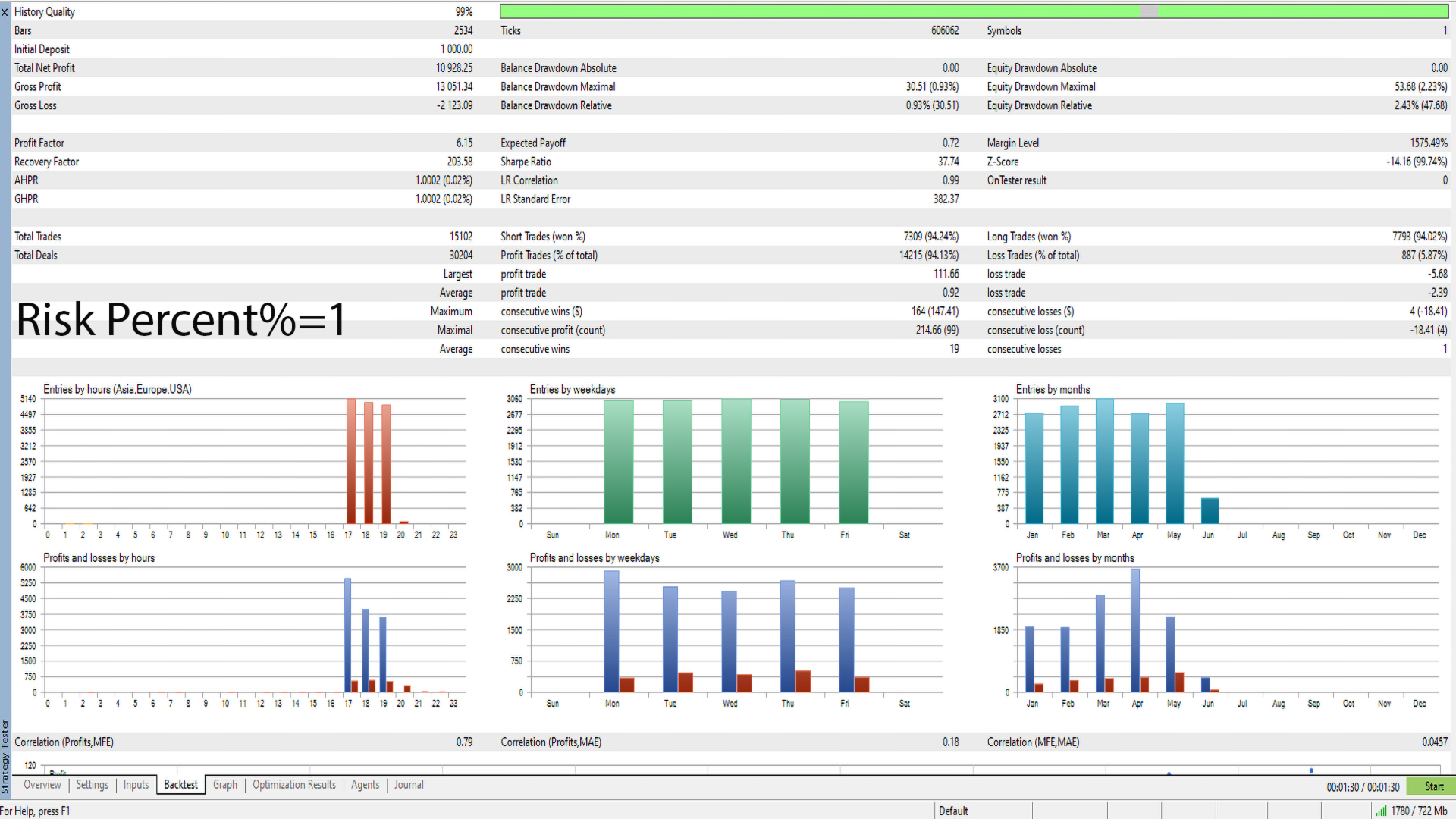Screen dimensions: 1456x819
Task: Click the History Quality green progress bar
Action: 819,11
